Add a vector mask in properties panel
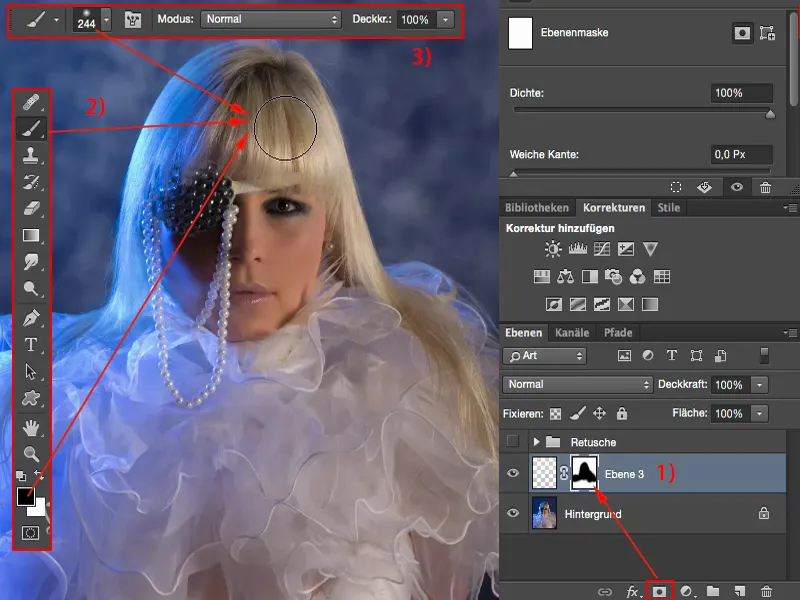The height and width of the screenshot is (600, 800). [767, 33]
